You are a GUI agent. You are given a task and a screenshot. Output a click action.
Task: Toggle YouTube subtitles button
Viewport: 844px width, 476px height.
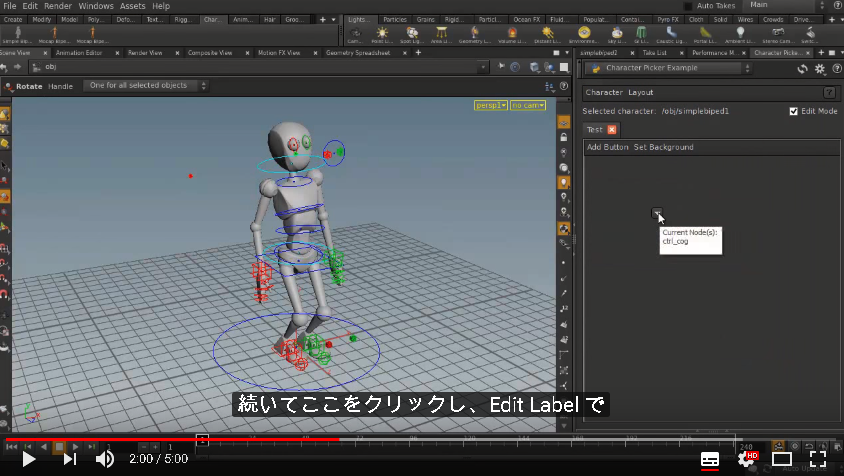coord(709,459)
